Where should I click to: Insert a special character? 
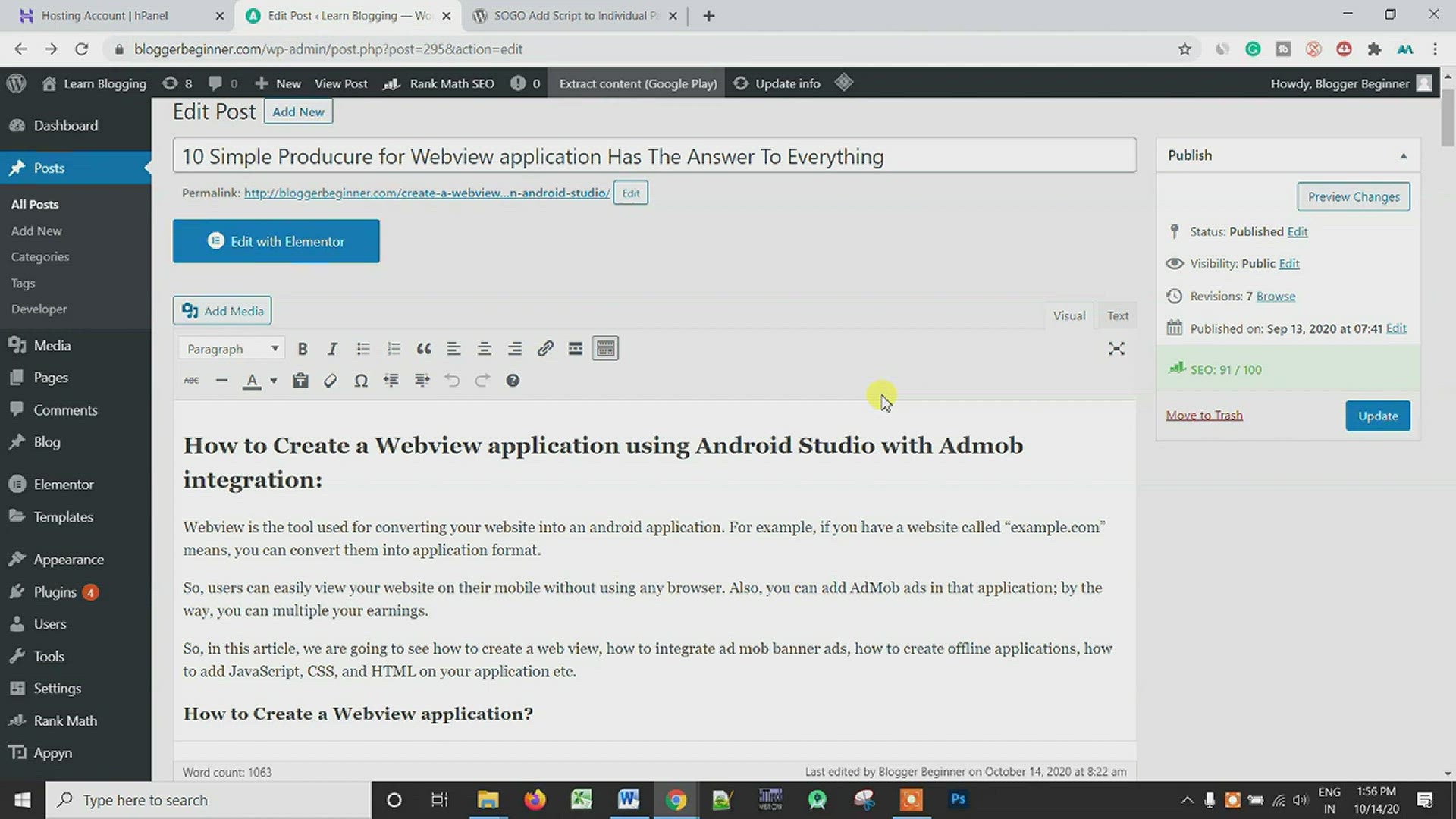(361, 381)
